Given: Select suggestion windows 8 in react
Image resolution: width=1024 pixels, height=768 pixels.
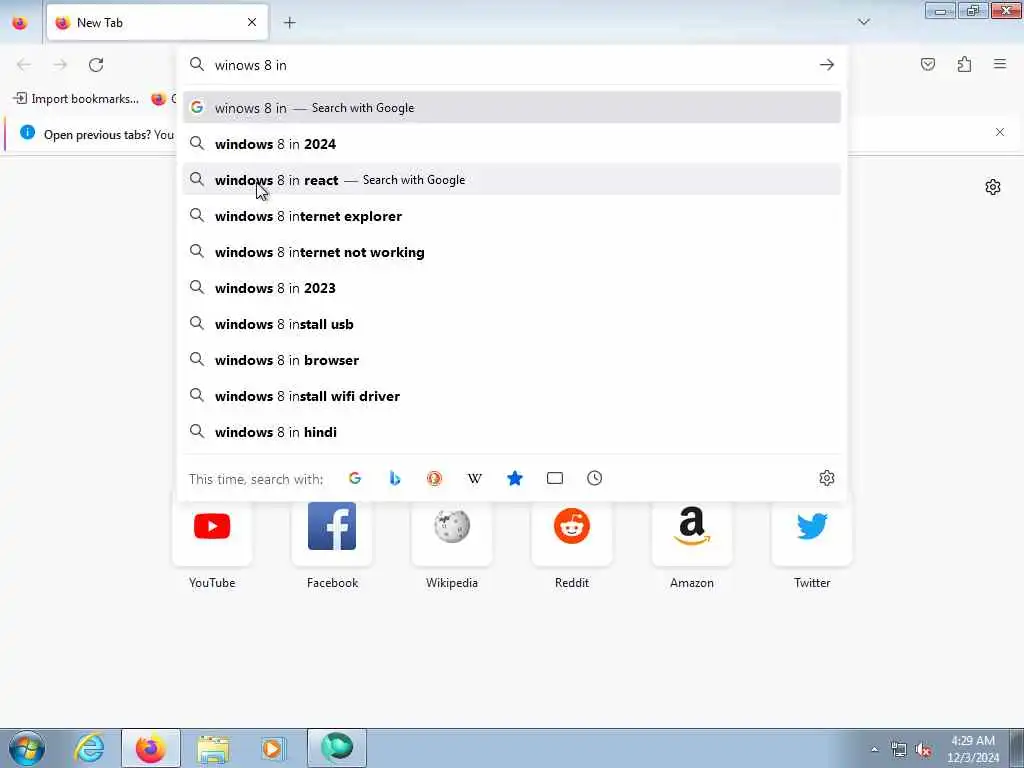Looking at the screenshot, I should point(511,180).
